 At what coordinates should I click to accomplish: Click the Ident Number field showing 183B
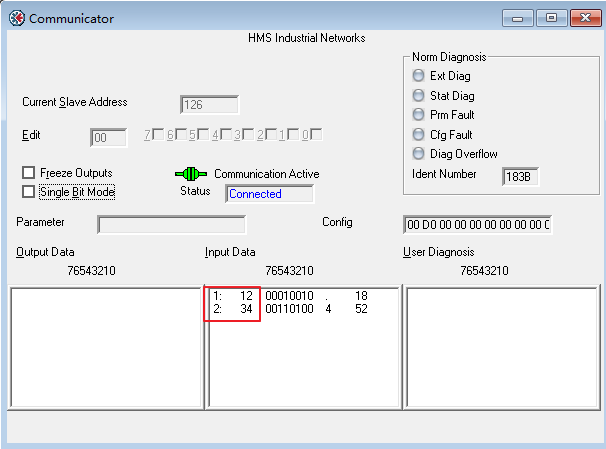pyautogui.click(x=520, y=177)
